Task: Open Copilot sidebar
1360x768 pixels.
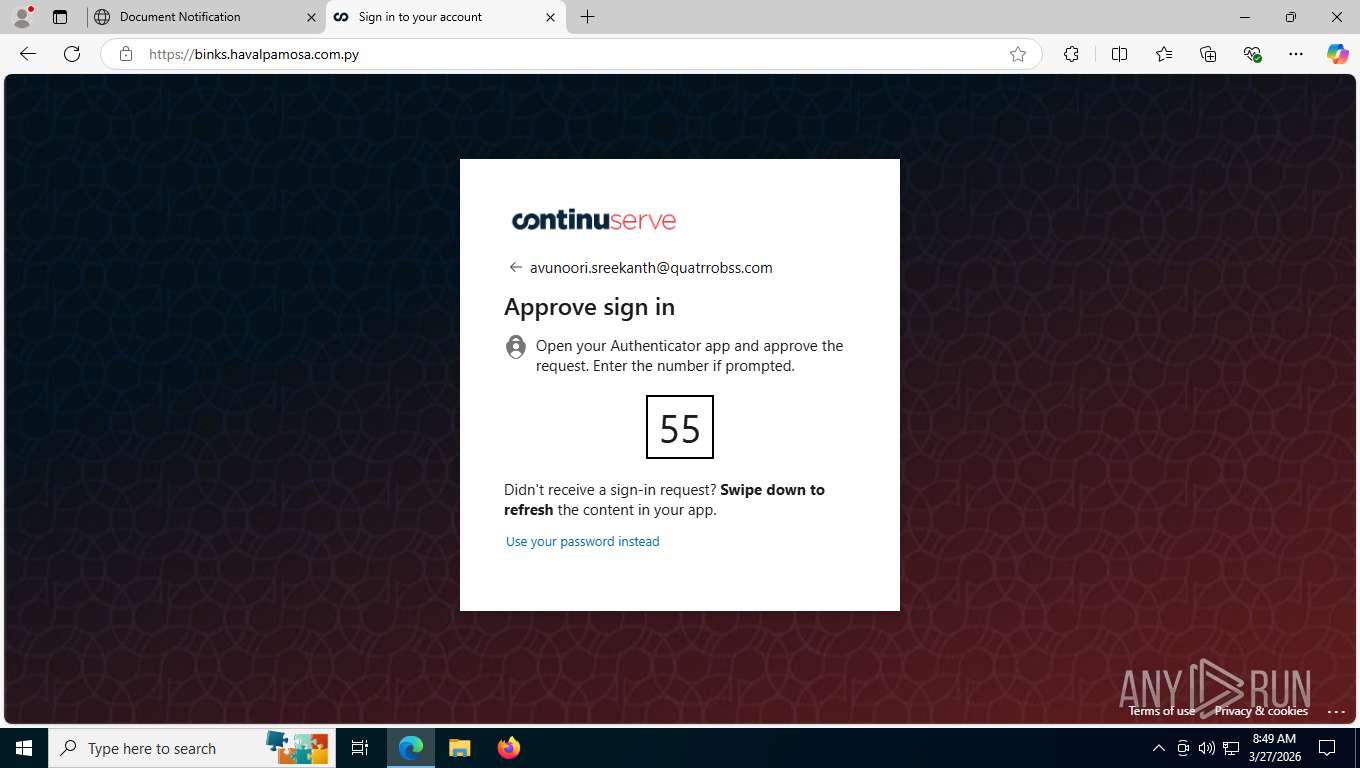Action: pos(1338,54)
